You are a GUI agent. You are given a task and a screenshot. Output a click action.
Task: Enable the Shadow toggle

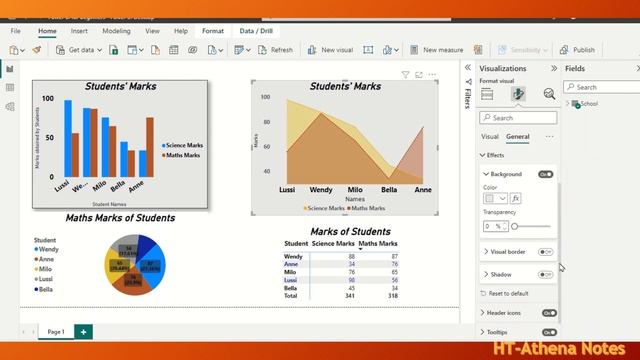tap(545, 275)
